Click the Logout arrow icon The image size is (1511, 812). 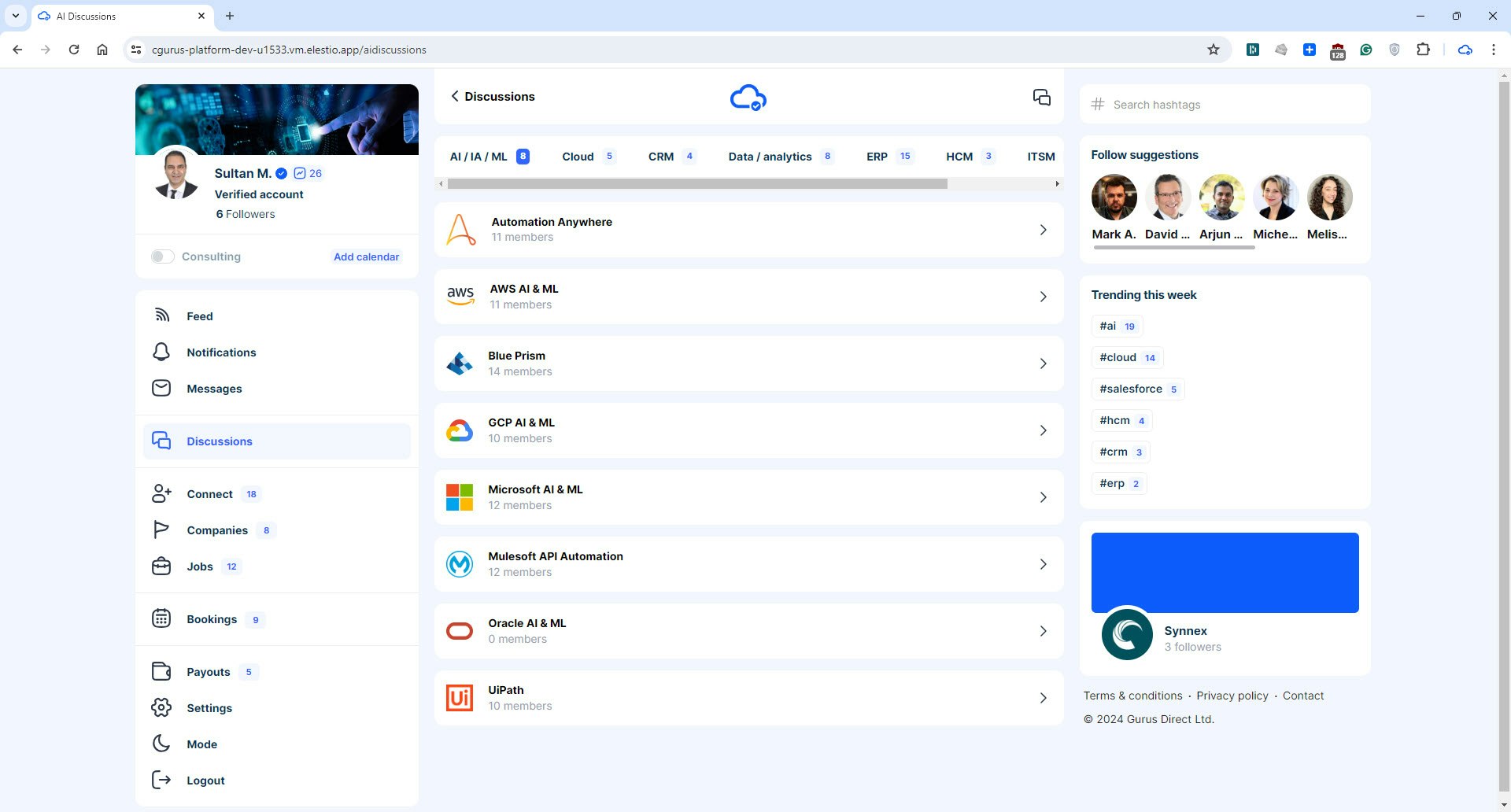click(161, 780)
